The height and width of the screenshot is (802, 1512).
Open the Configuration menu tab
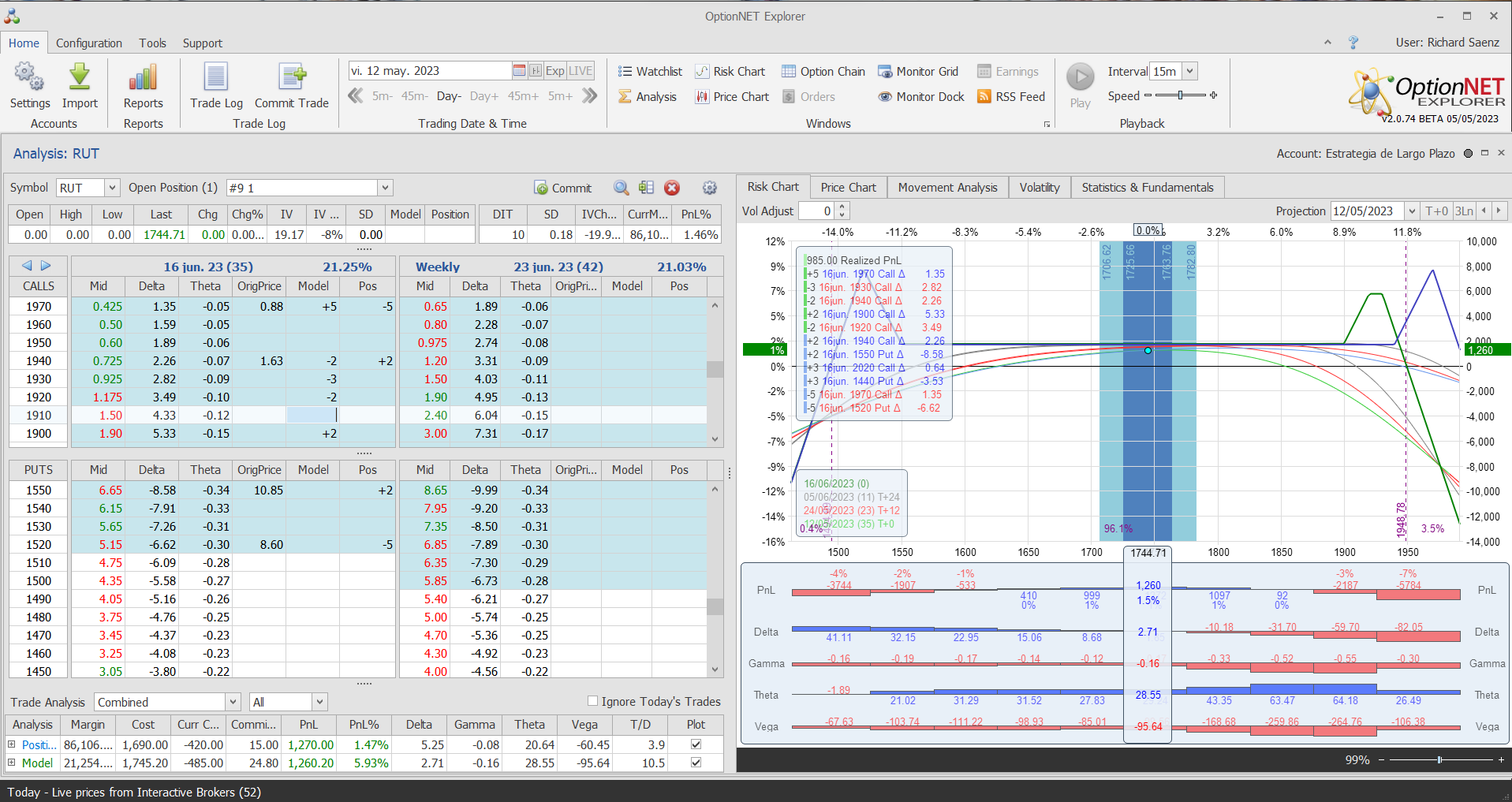click(89, 43)
